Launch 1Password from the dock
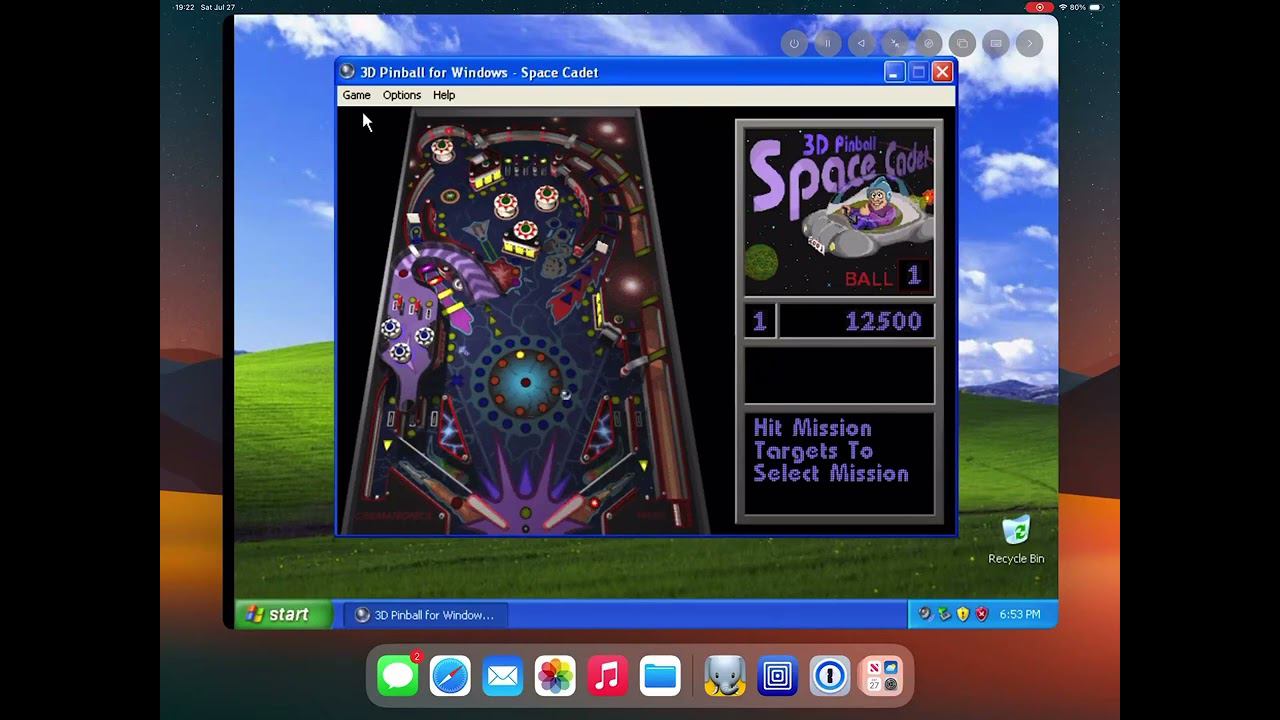The width and height of the screenshot is (1280, 720). tap(829, 676)
